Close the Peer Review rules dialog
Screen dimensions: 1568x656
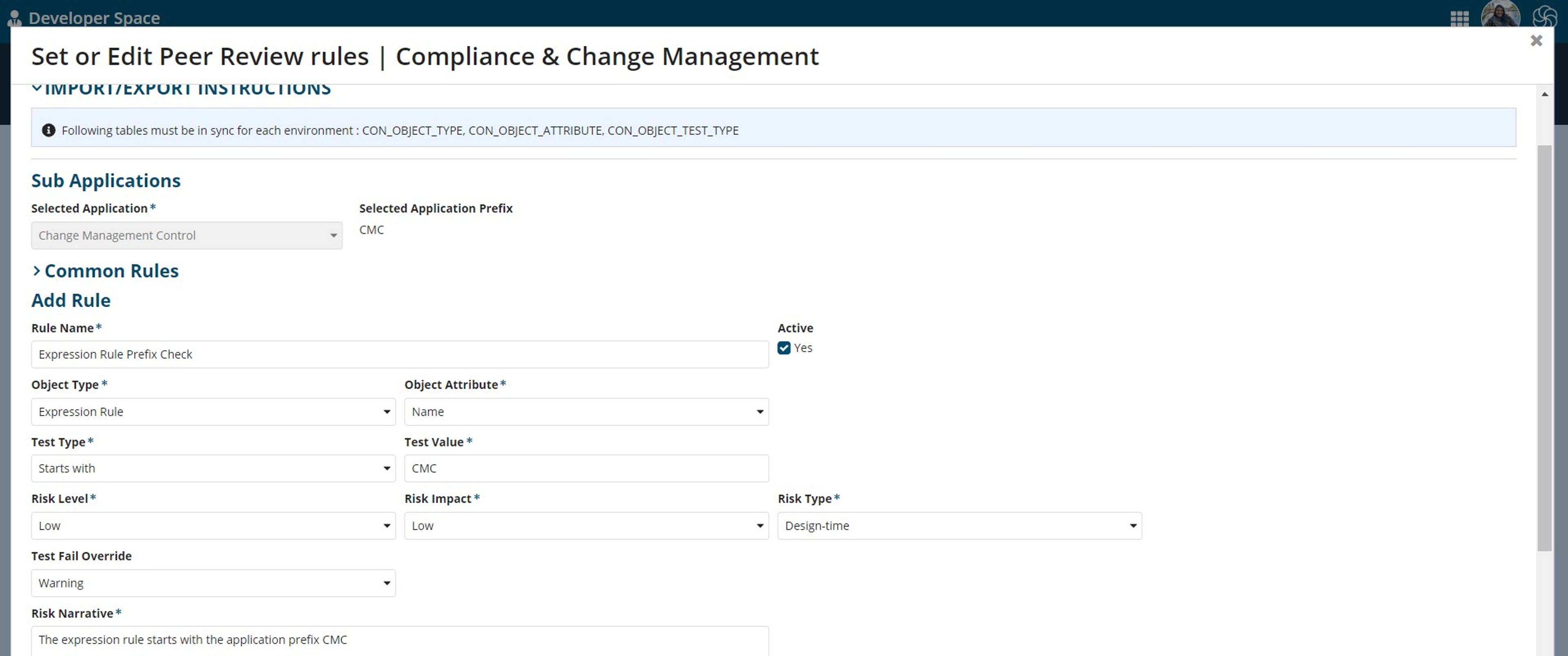[1536, 41]
